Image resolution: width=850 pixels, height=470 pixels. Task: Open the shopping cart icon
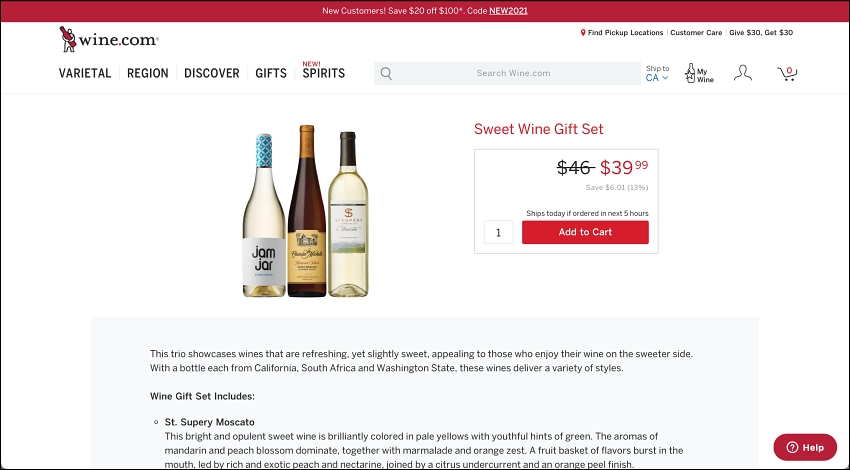(787, 73)
